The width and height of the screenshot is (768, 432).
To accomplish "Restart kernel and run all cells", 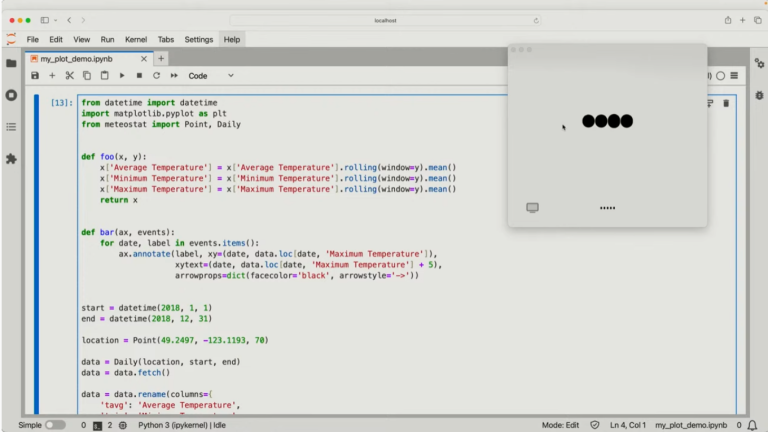I will pyautogui.click(x=174, y=75).
